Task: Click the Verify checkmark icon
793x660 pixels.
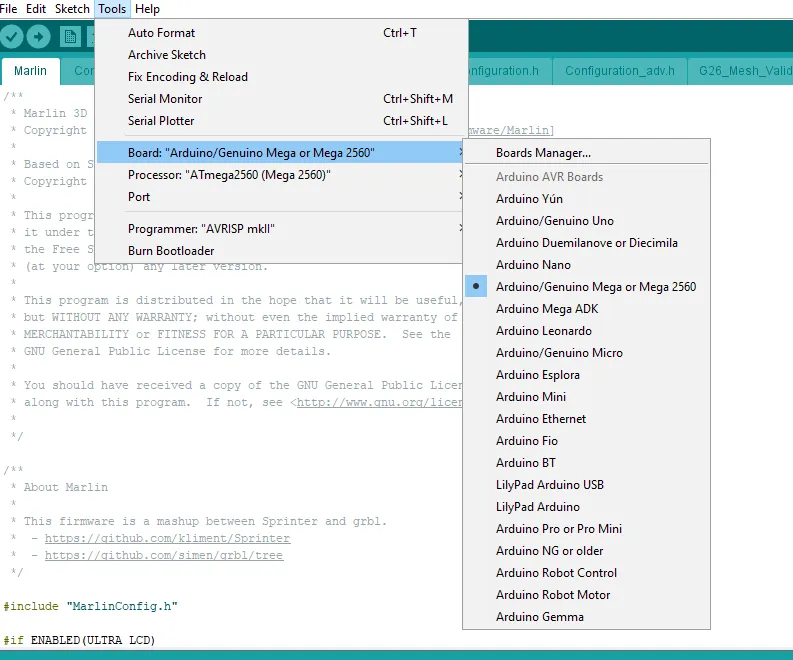Action: (x=12, y=37)
